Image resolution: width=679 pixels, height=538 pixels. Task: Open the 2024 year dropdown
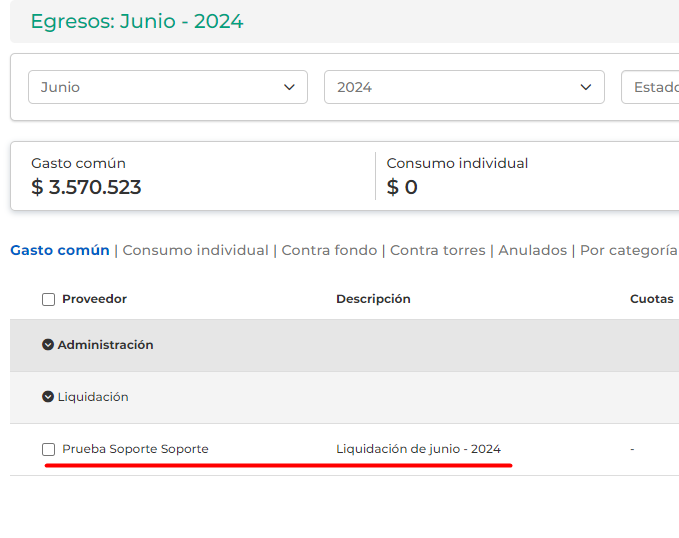464,87
